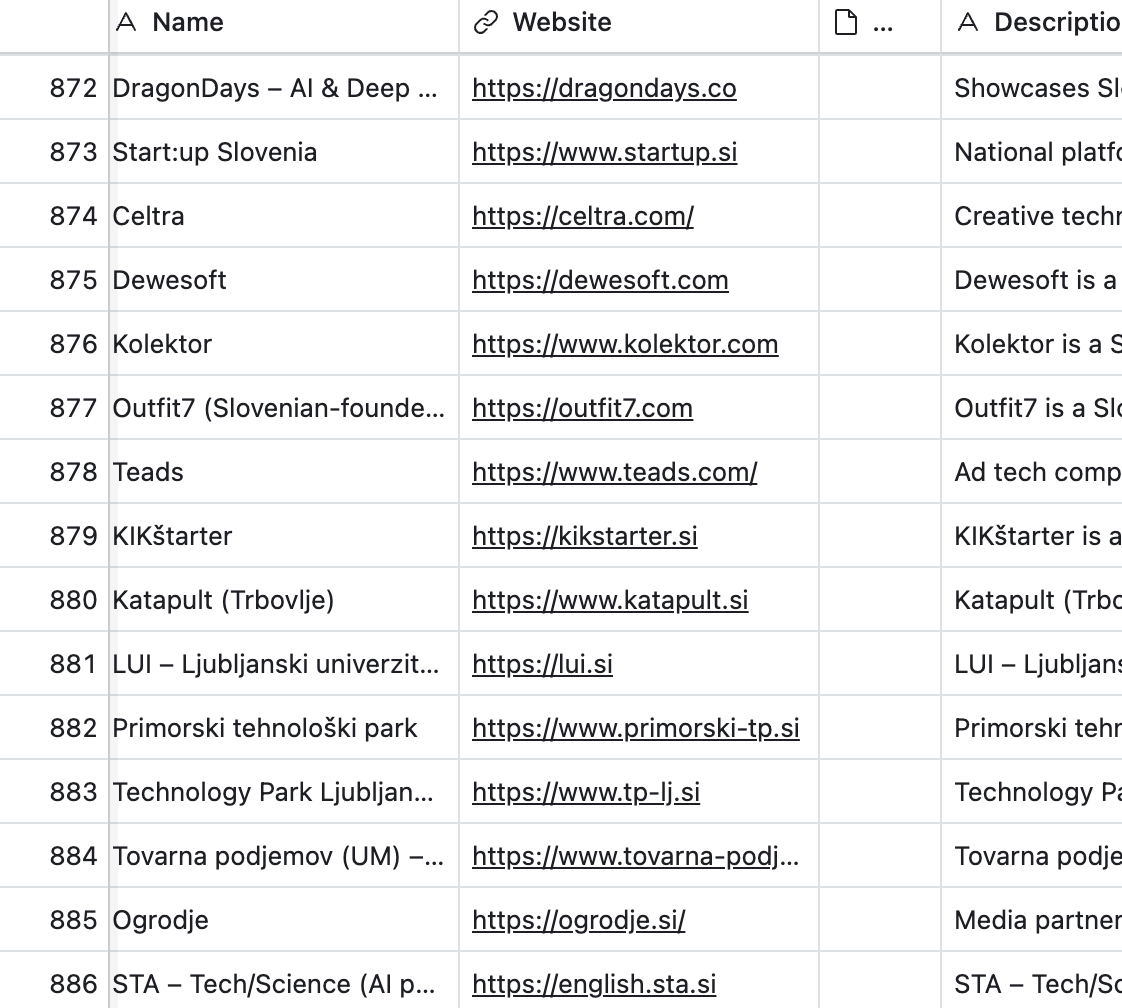Visit the https://www.kolektor.com link

625,344
